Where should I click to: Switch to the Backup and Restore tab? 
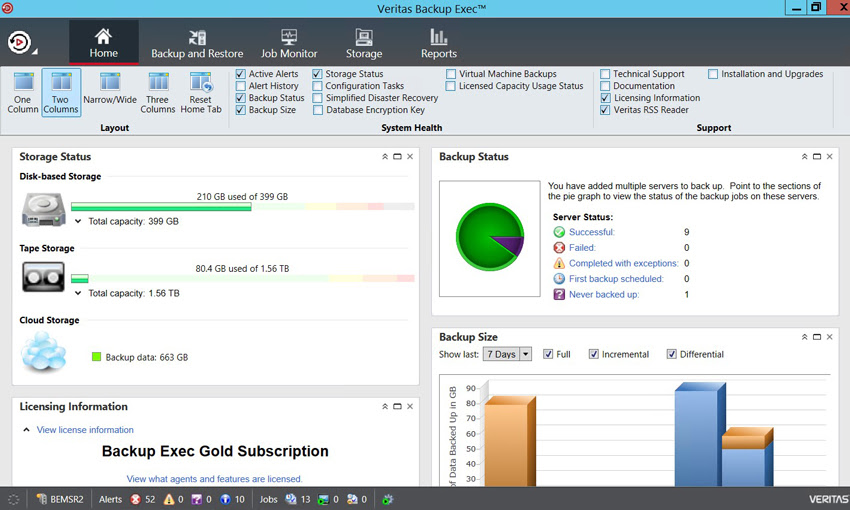point(197,43)
